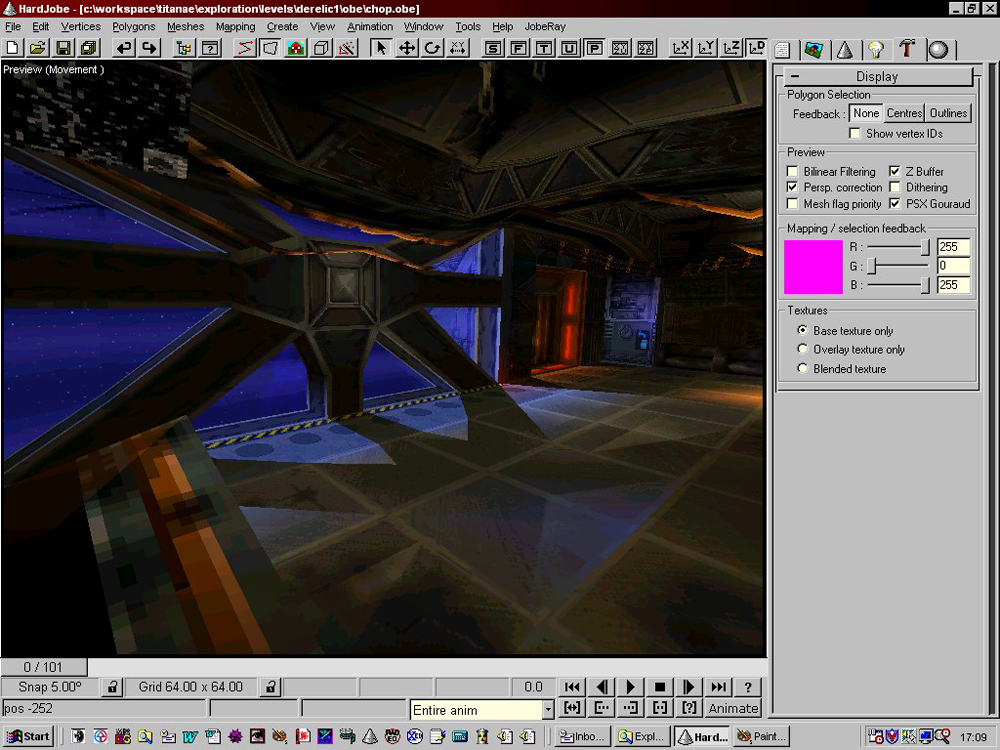The width and height of the screenshot is (1000, 750).
Task: Create a new file with the blank page icon
Action: [x=13, y=48]
